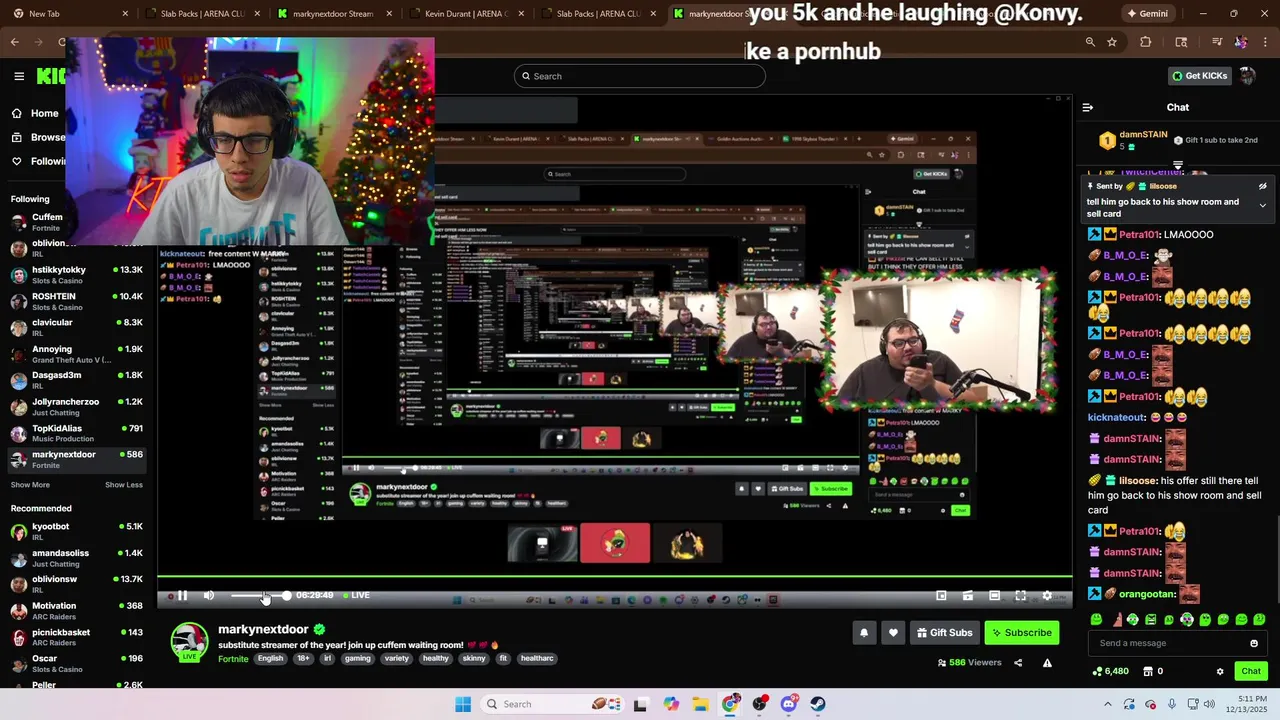The image size is (1280, 720).
Task: Click the Kick search box
Action: pyautogui.click(x=640, y=76)
